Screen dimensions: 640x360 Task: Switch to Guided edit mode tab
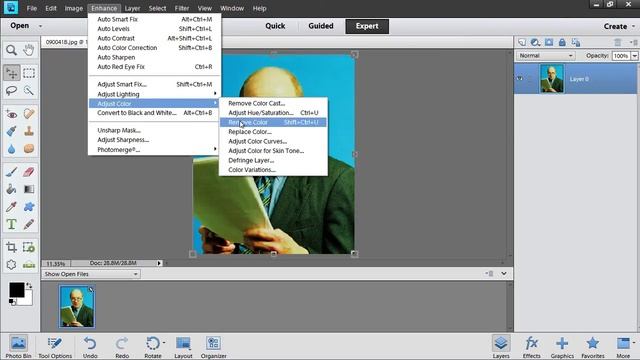click(321, 26)
